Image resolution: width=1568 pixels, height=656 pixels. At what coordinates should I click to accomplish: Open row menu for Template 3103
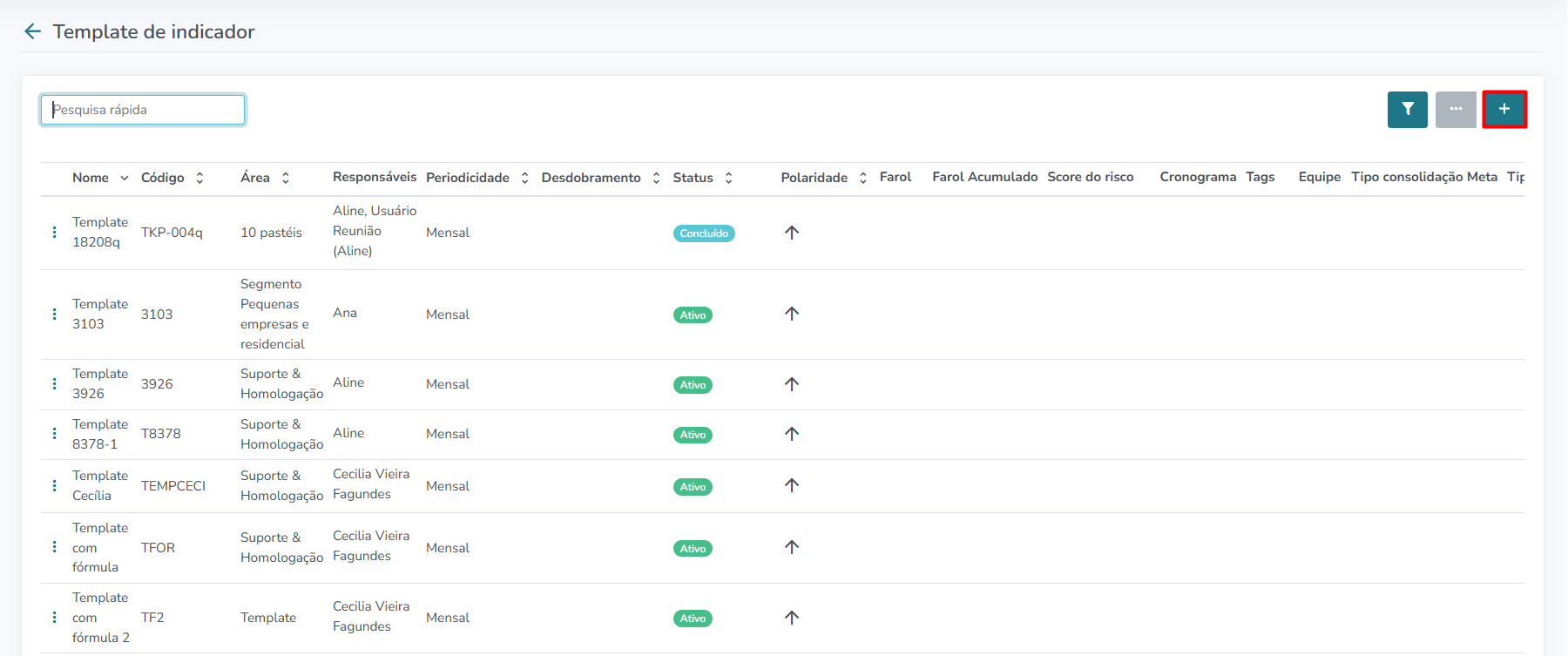pos(54,314)
